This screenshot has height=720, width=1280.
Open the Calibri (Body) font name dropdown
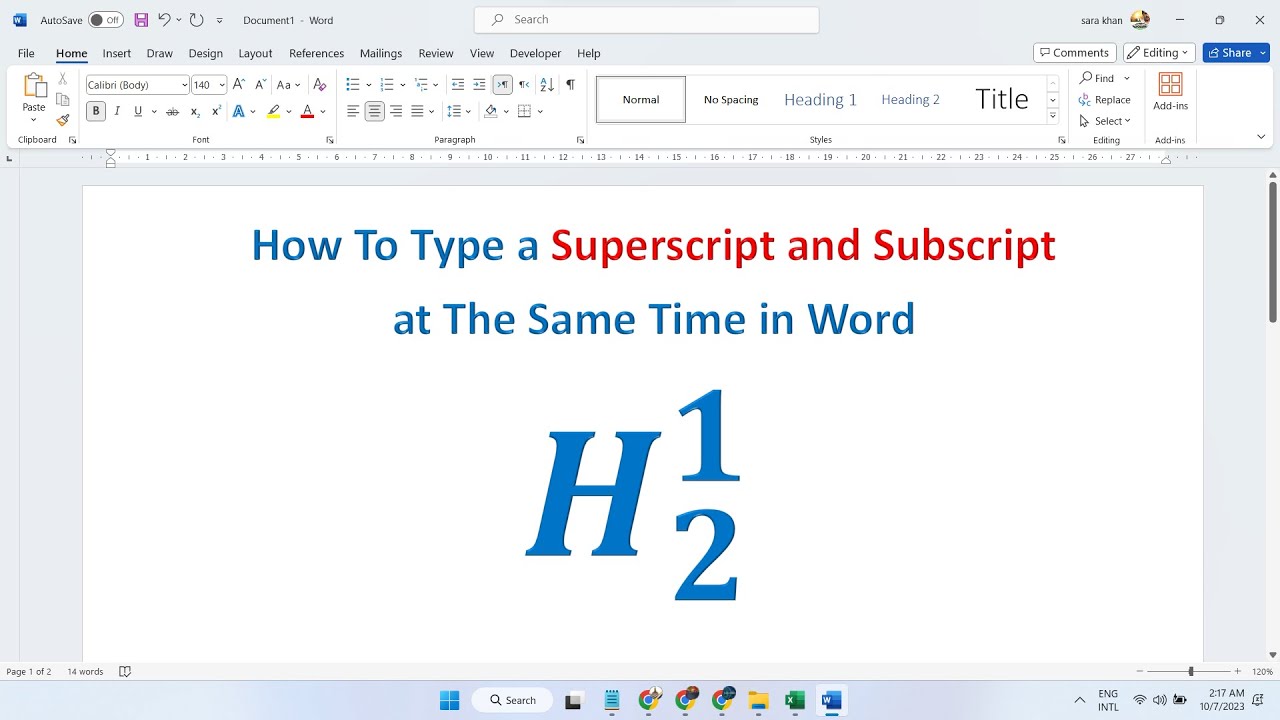[x=184, y=85]
